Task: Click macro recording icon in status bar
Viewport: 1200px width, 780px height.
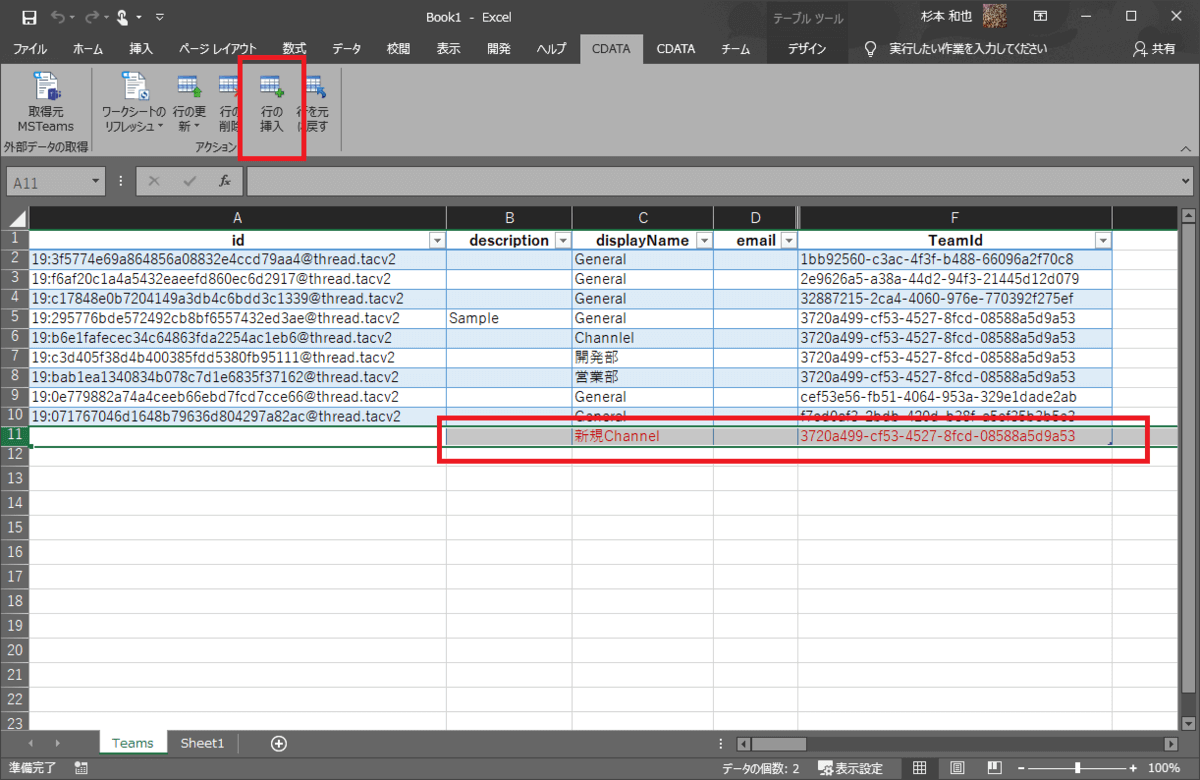Action: click(81, 768)
